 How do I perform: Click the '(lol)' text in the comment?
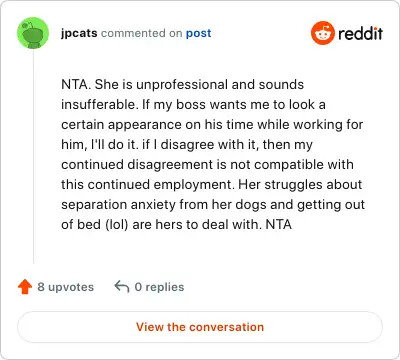(x=117, y=224)
